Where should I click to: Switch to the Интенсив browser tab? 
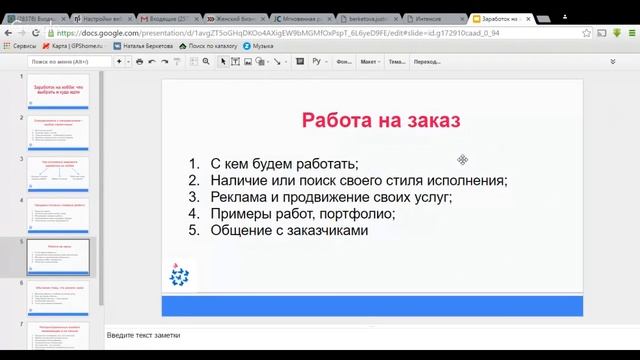[x=436, y=19]
